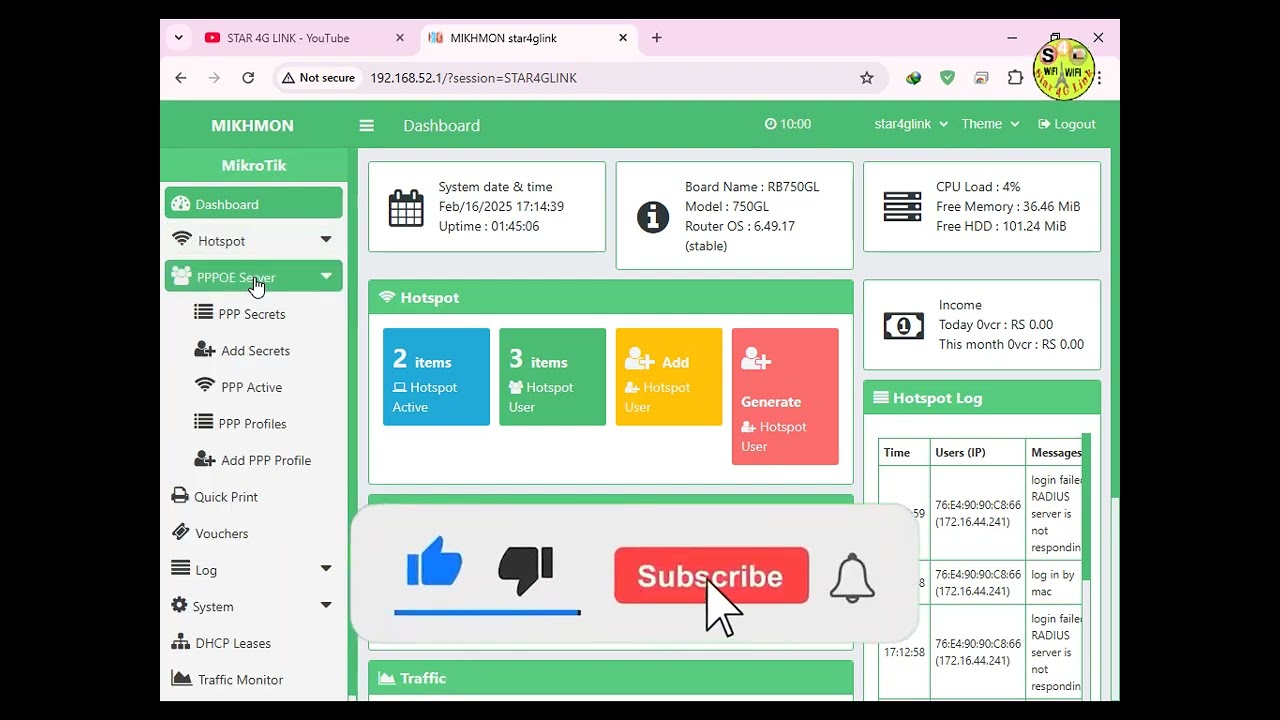Click the Hotspot Log vertical scrollbar

click(x=1086, y=508)
